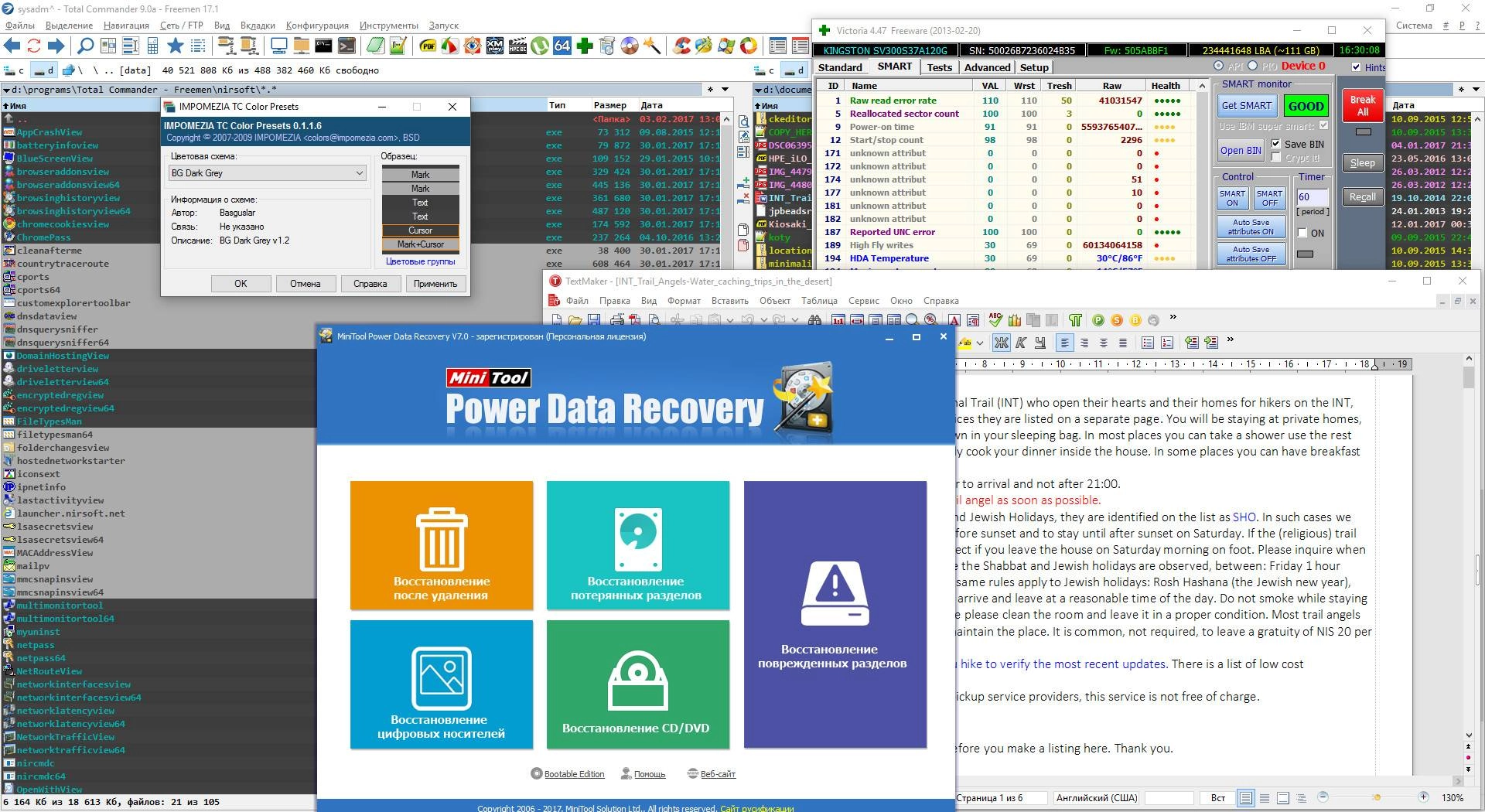Toggle TextMaker underline Ч formatting
This screenshot has width=1485, height=812.
[1040, 343]
